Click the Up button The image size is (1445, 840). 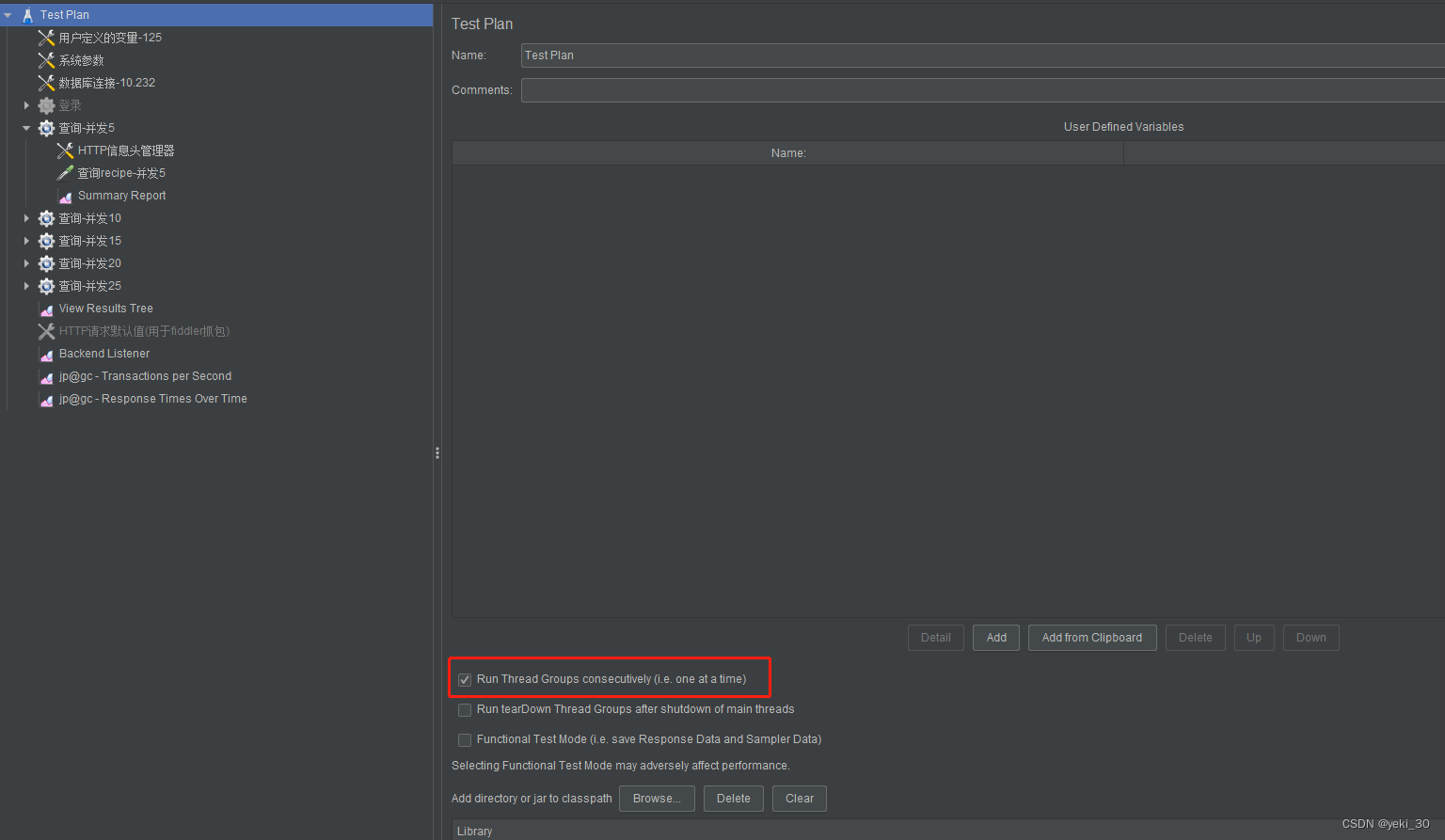coord(1254,638)
